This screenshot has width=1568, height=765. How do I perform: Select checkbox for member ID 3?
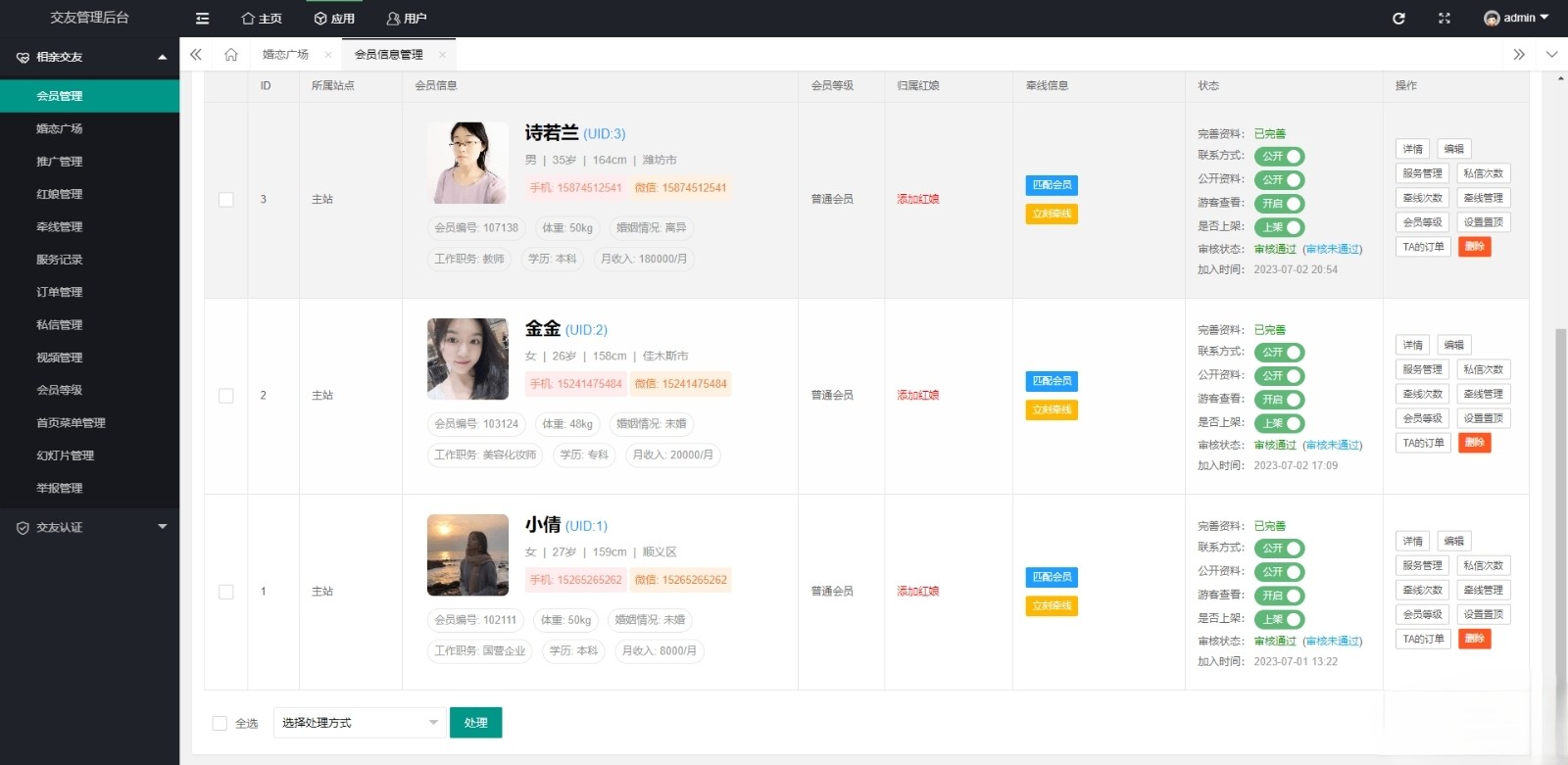[x=226, y=200]
